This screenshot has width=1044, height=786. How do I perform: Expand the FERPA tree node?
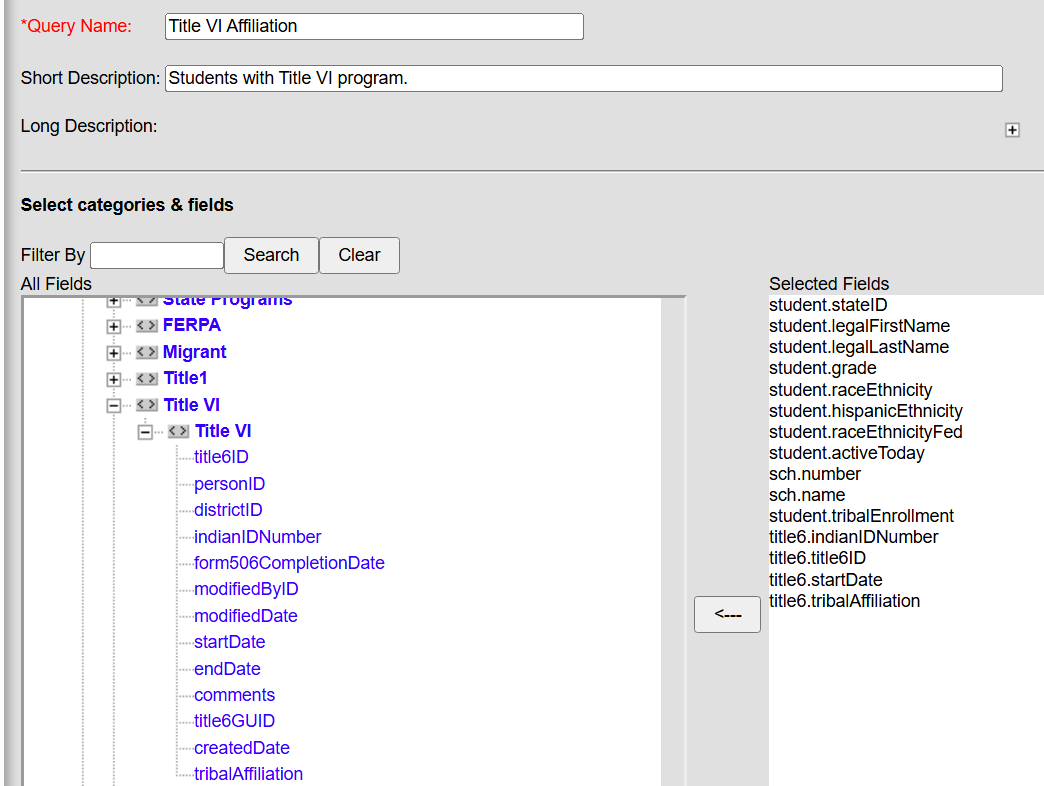coord(113,325)
